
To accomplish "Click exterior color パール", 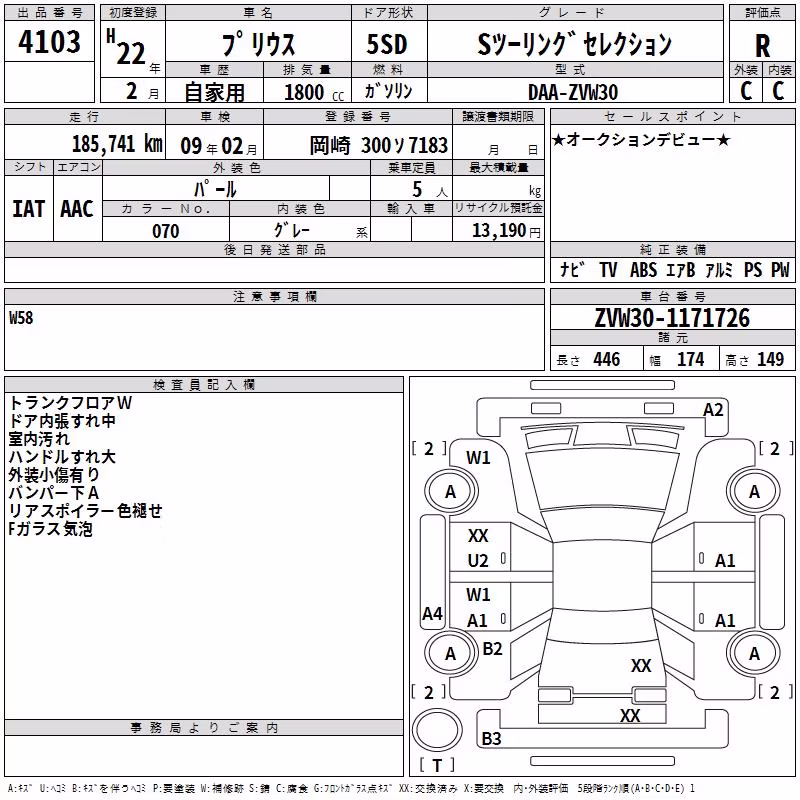I will click(x=215, y=189).
